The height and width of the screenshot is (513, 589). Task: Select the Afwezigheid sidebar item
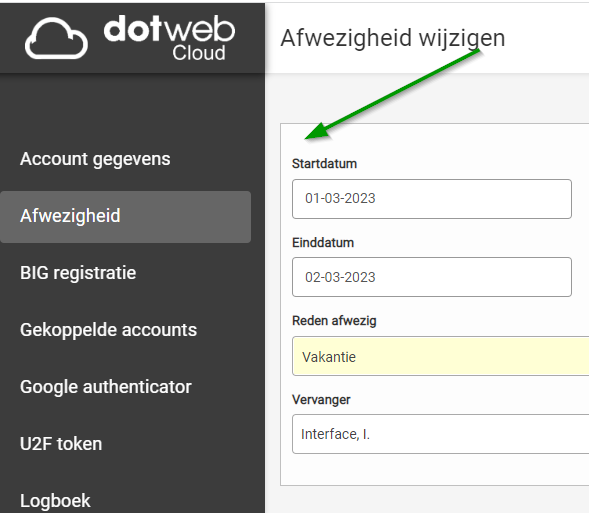(125, 217)
